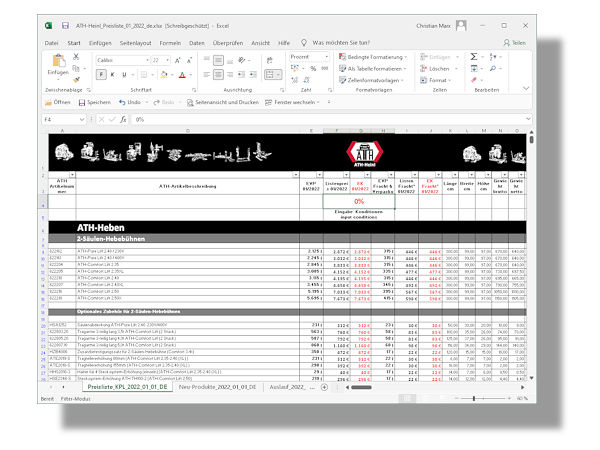Apply the yellow fill color bucket
The image size is (600, 450).
tap(164, 75)
